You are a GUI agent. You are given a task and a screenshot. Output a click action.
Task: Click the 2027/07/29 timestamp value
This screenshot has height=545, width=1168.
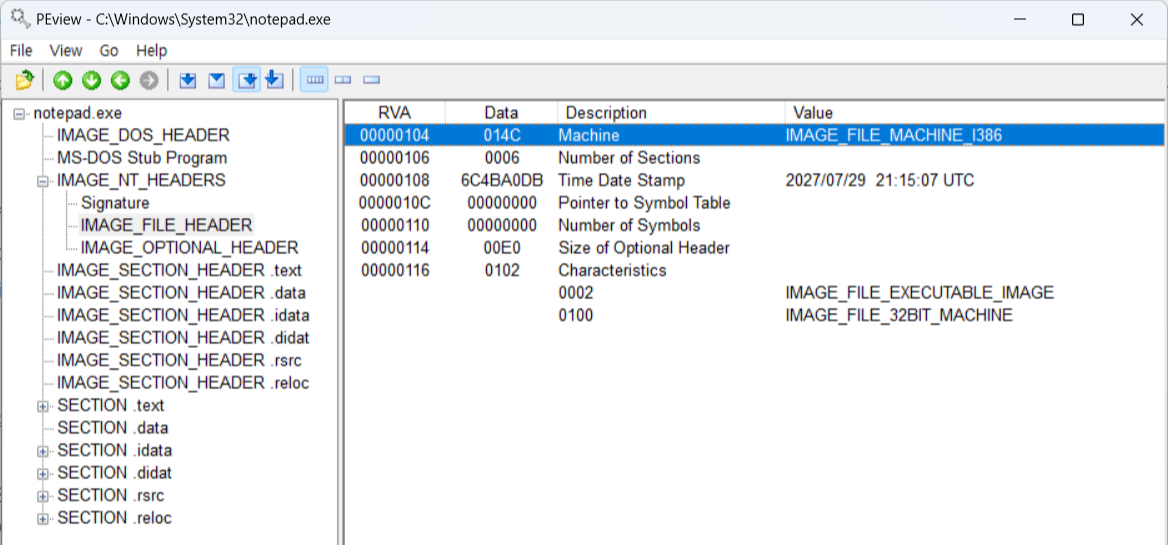880,180
